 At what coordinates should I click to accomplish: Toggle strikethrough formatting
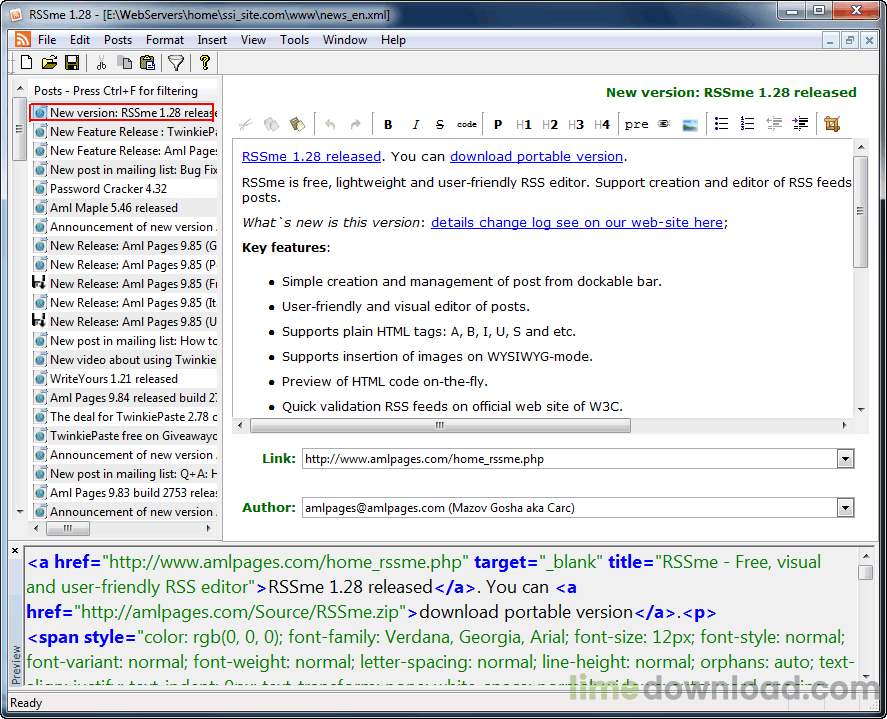pos(440,124)
